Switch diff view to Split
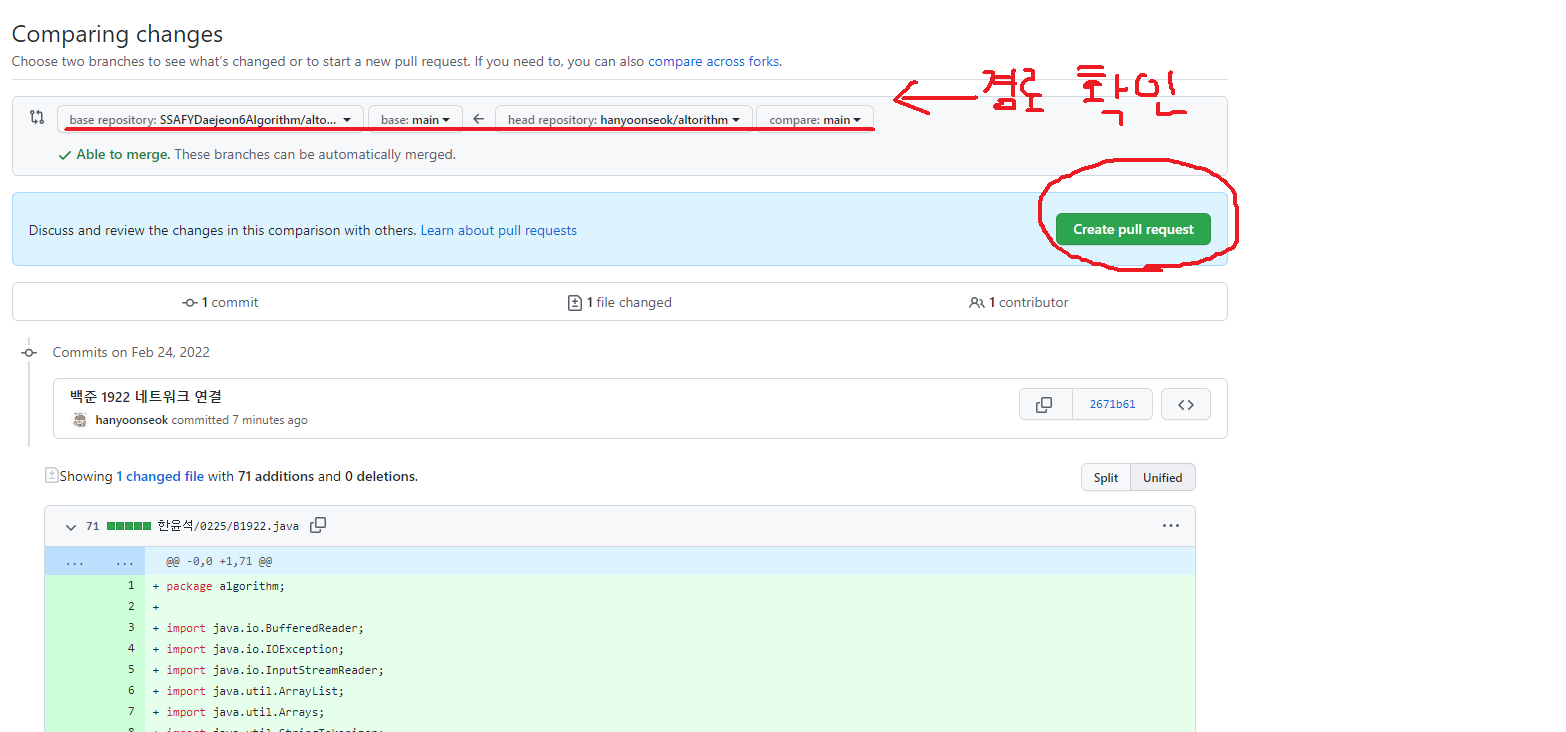The height and width of the screenshot is (732, 1566). pyautogui.click(x=1106, y=477)
